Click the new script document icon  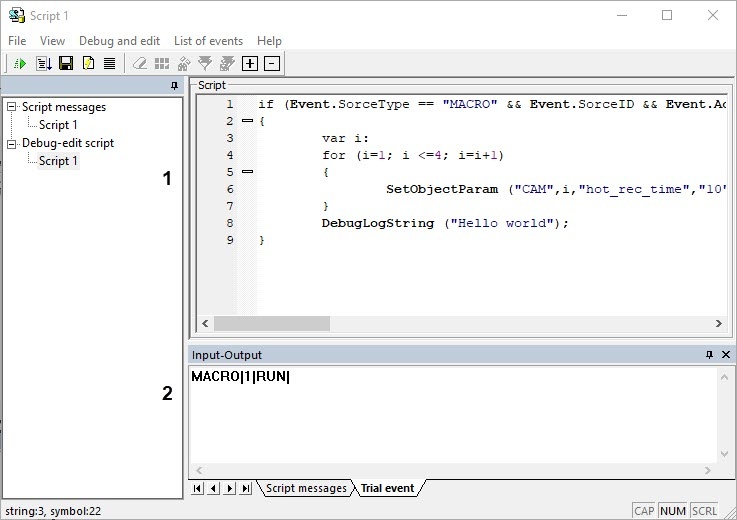click(x=88, y=64)
